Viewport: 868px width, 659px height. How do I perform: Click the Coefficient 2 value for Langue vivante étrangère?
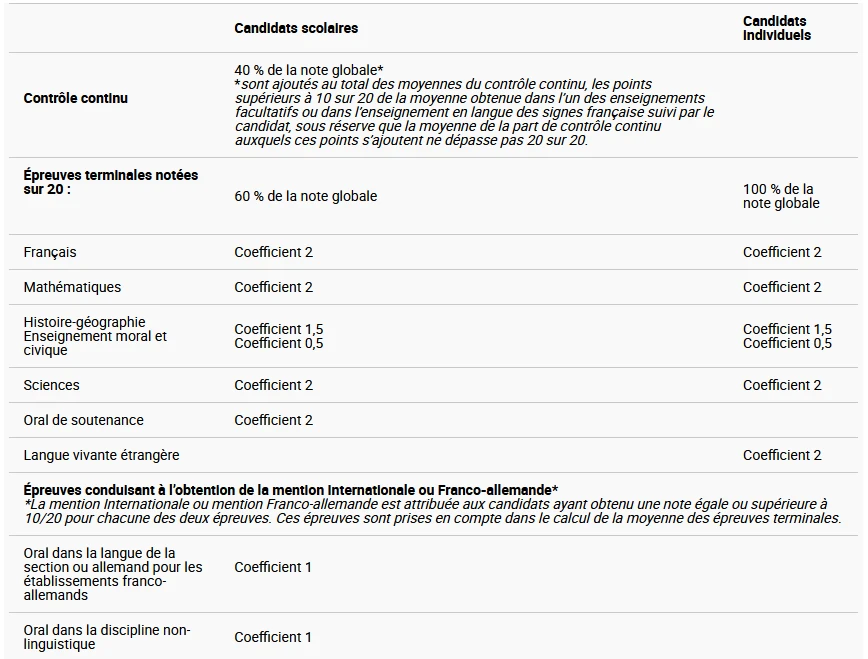(782, 455)
